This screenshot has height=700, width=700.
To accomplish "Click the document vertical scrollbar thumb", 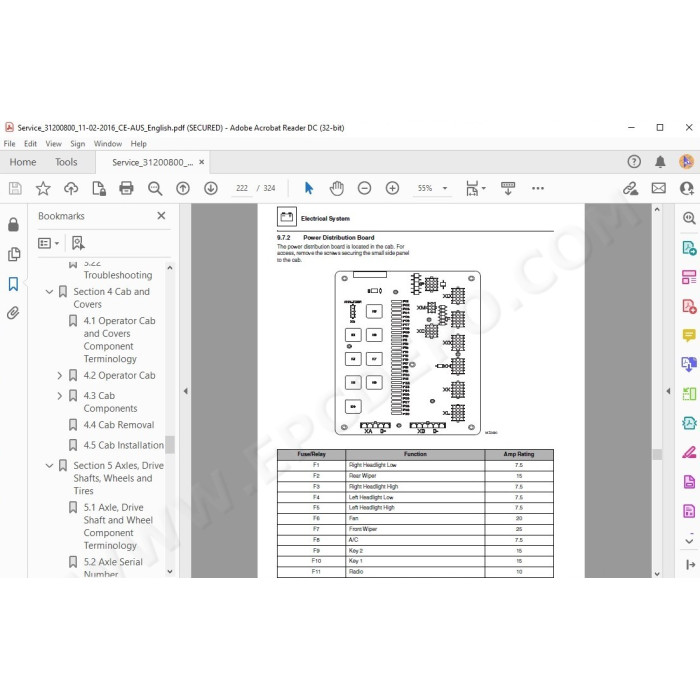I will (657, 454).
